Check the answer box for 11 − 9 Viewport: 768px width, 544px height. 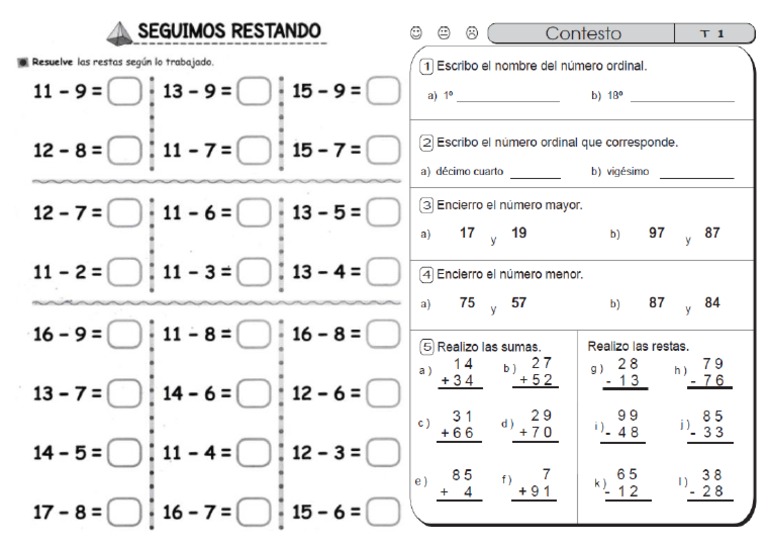coord(124,93)
